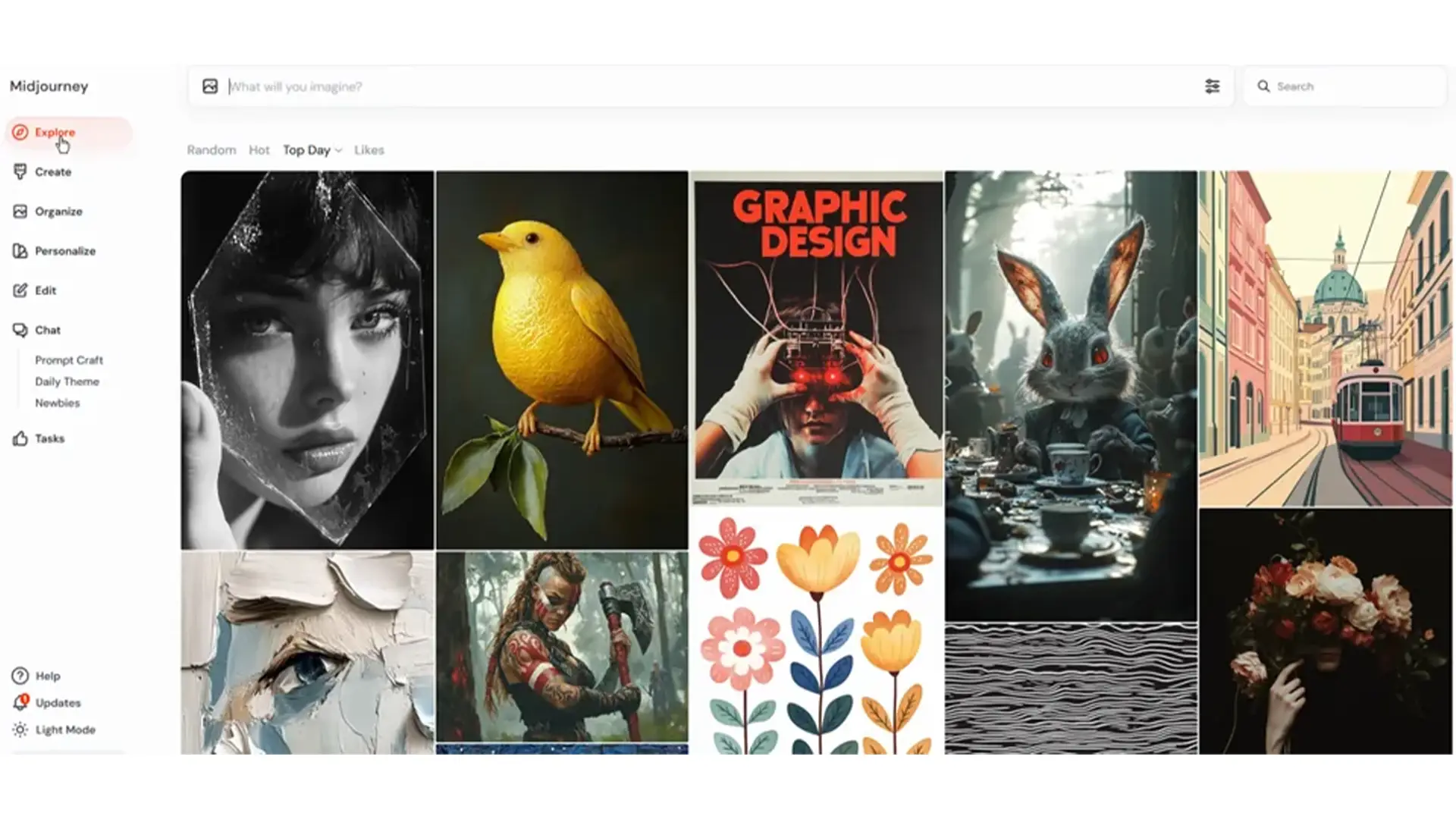This screenshot has height=819, width=1456.
Task: Open the Daily Theme chat room
Action: [67, 381]
